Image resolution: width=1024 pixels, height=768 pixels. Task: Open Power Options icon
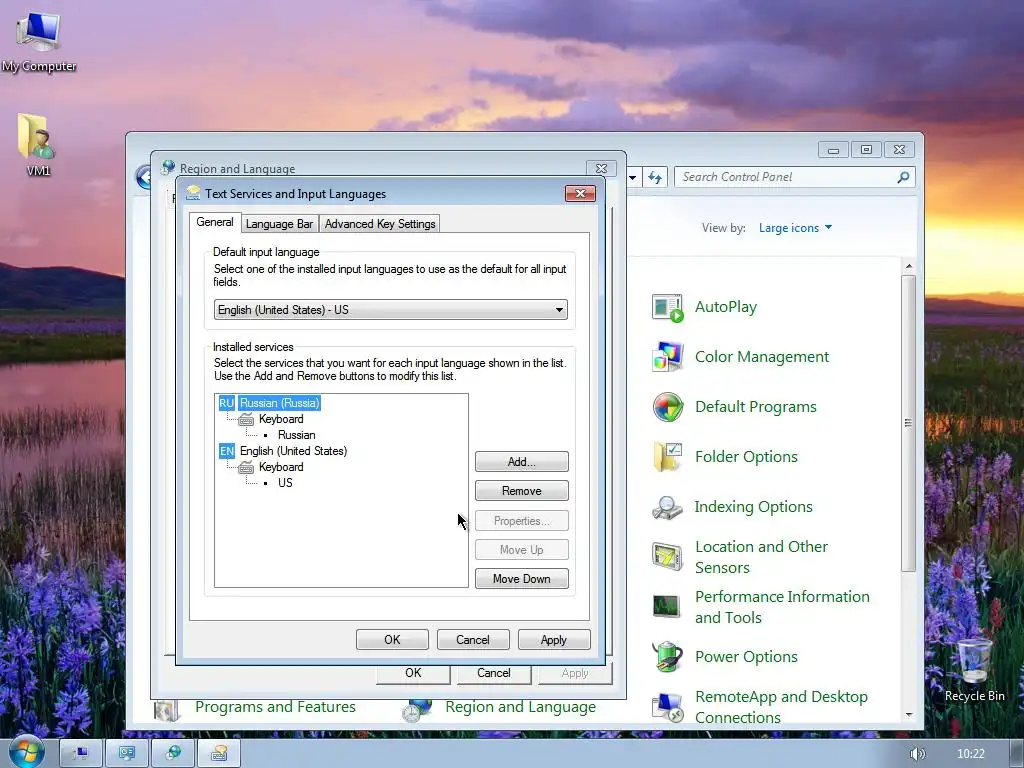667,656
